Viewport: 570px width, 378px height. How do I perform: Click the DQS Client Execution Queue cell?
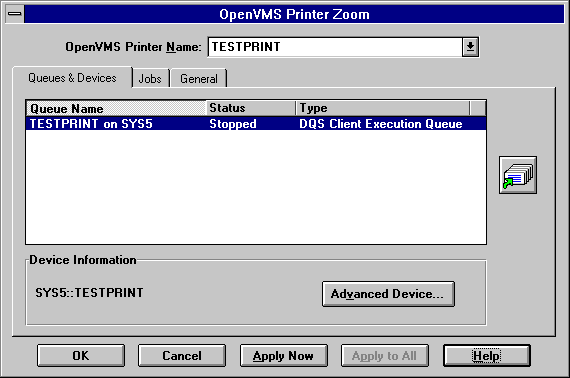(381, 124)
